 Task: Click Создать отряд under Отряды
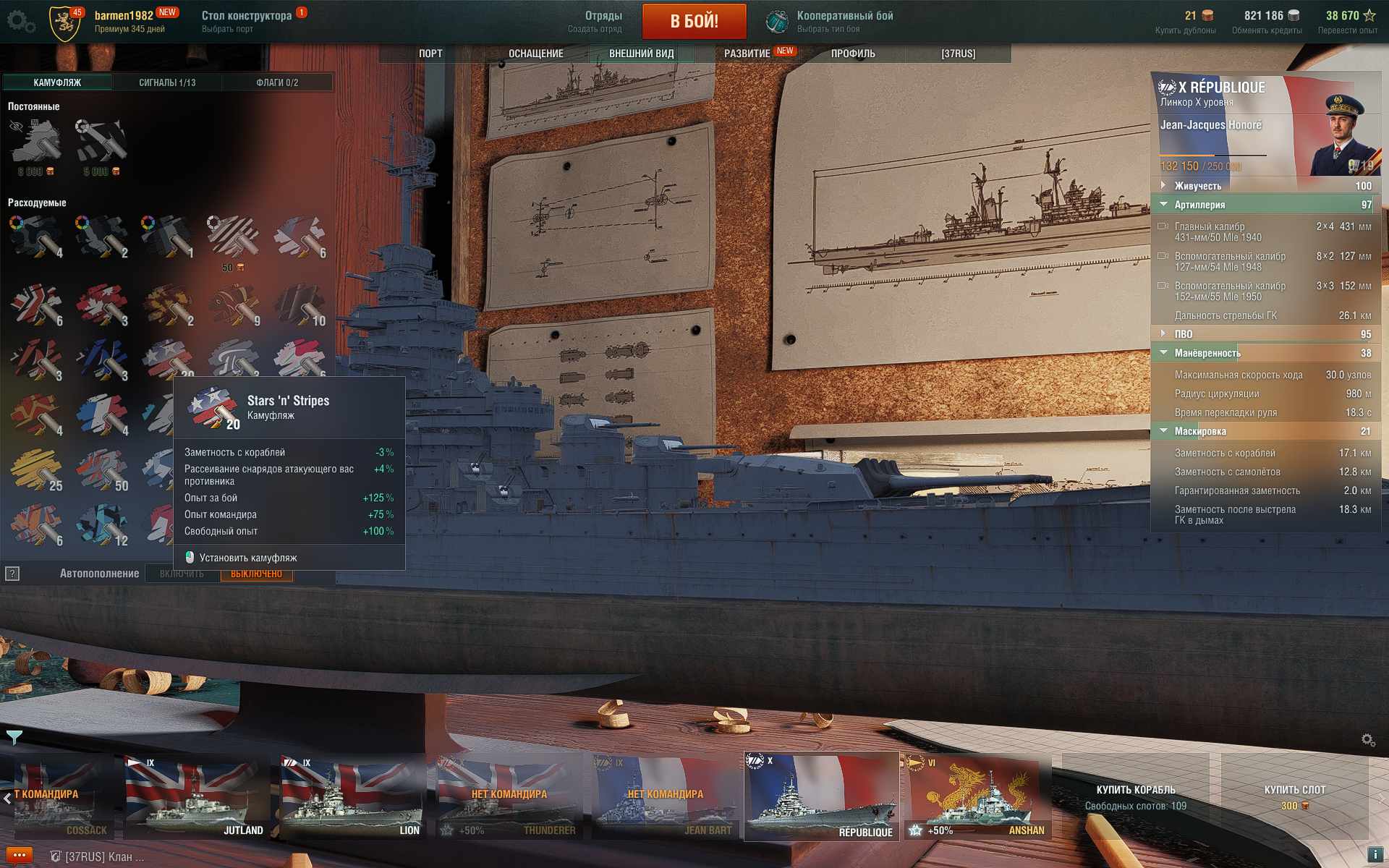(x=595, y=30)
